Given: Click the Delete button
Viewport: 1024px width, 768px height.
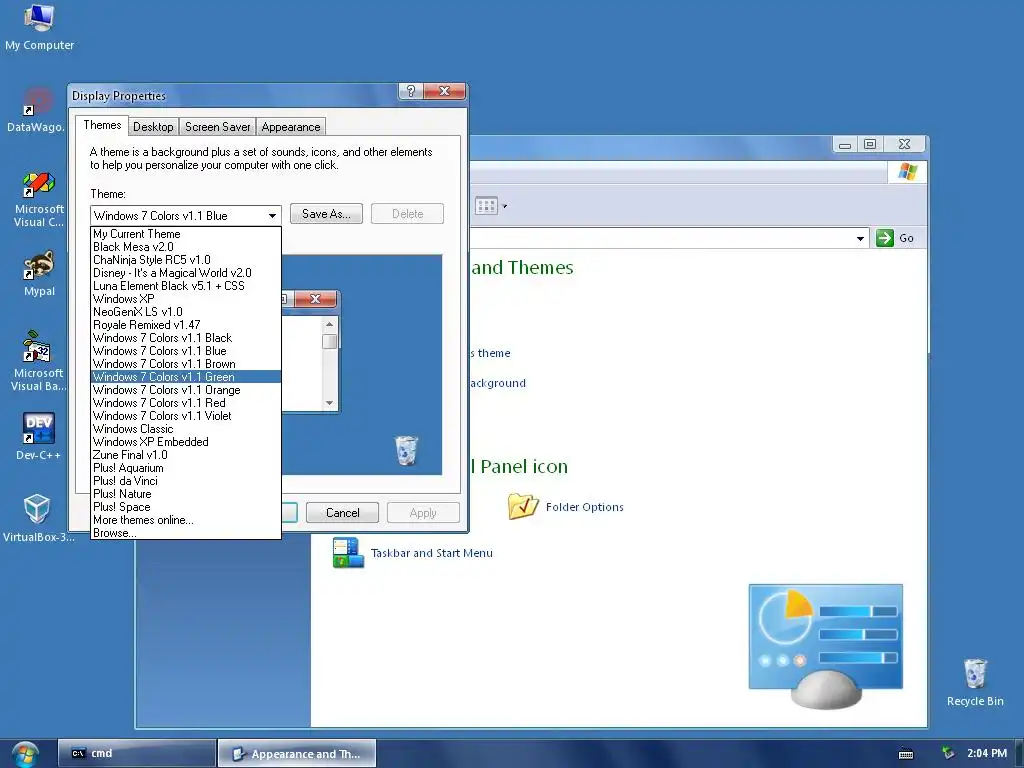Looking at the screenshot, I should pyautogui.click(x=408, y=214).
